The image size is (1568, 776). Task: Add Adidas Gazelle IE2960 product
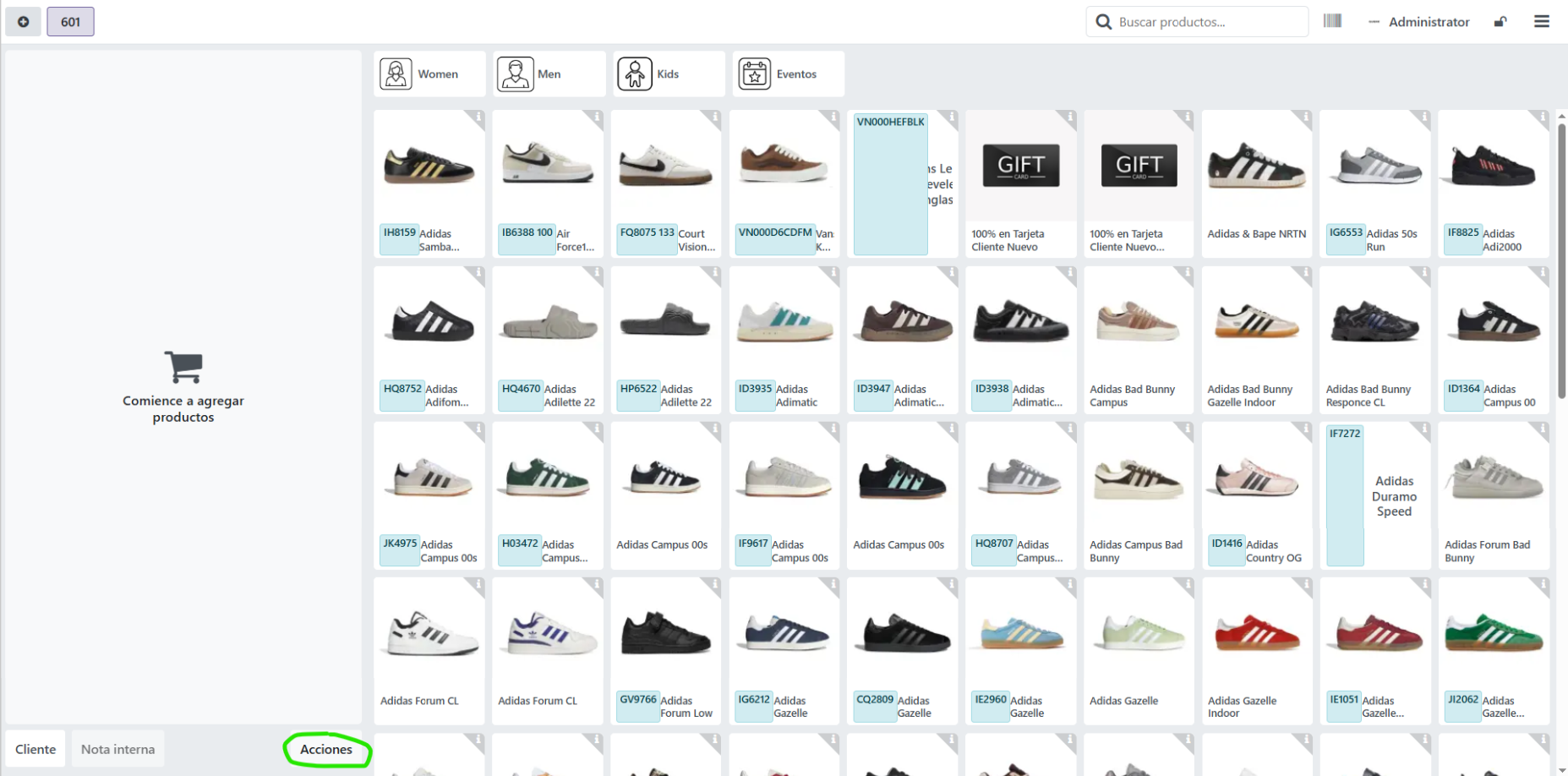[1021, 651]
